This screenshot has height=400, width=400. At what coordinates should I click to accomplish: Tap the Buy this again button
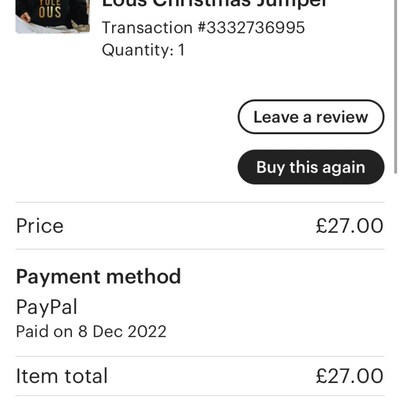point(311,167)
